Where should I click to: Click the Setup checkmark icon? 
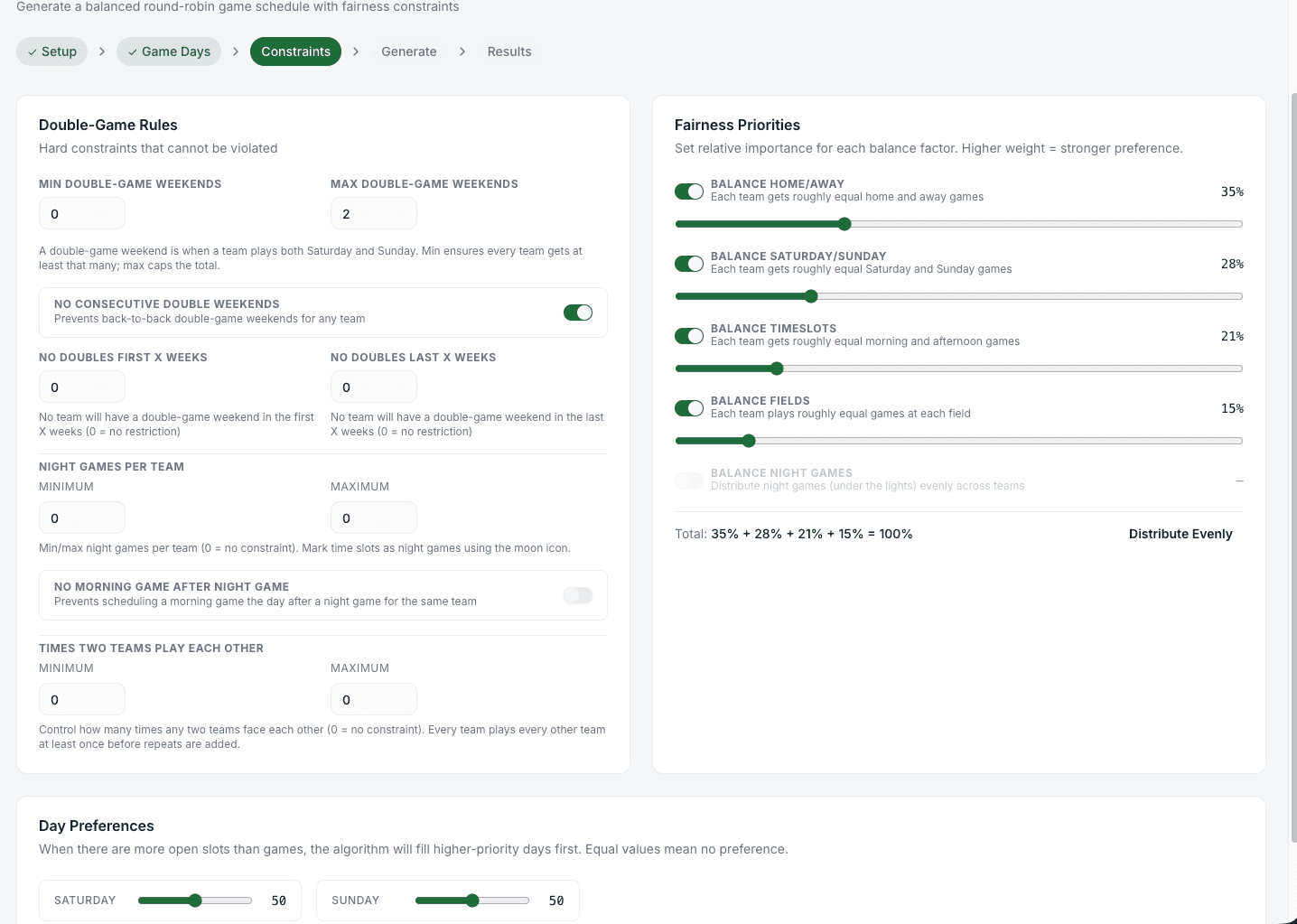click(33, 52)
